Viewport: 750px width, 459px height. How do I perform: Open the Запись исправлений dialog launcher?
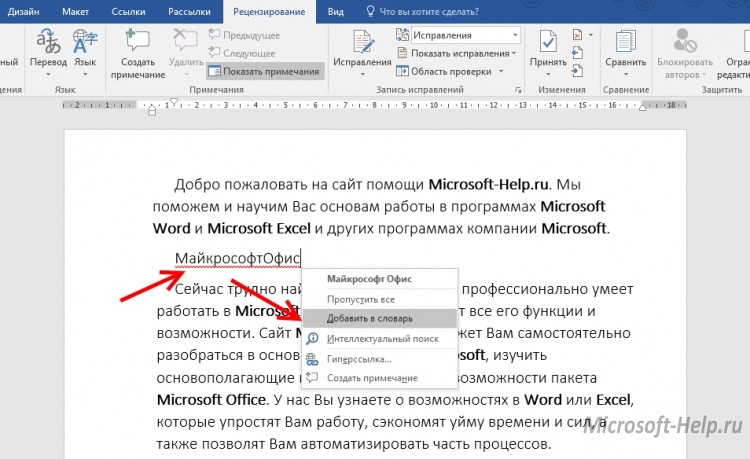(518, 90)
